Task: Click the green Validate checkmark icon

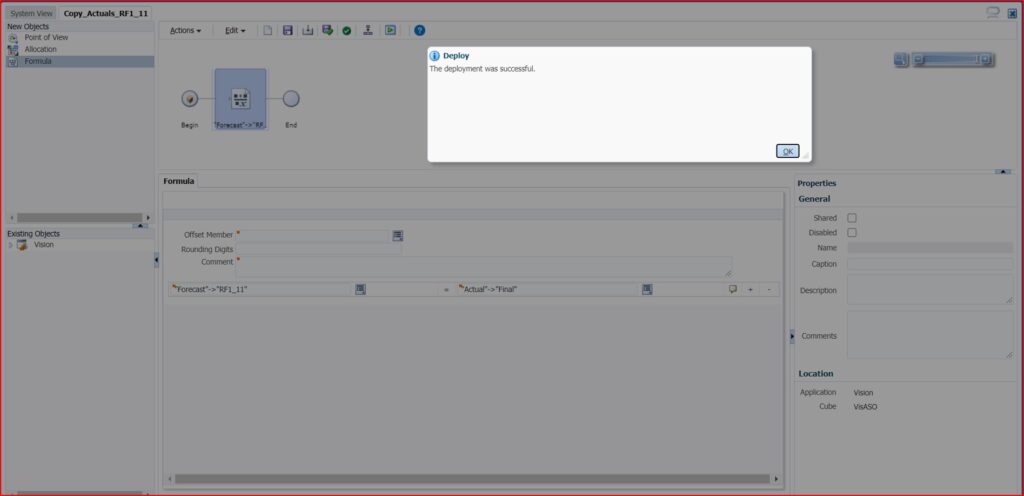Action: click(x=347, y=31)
